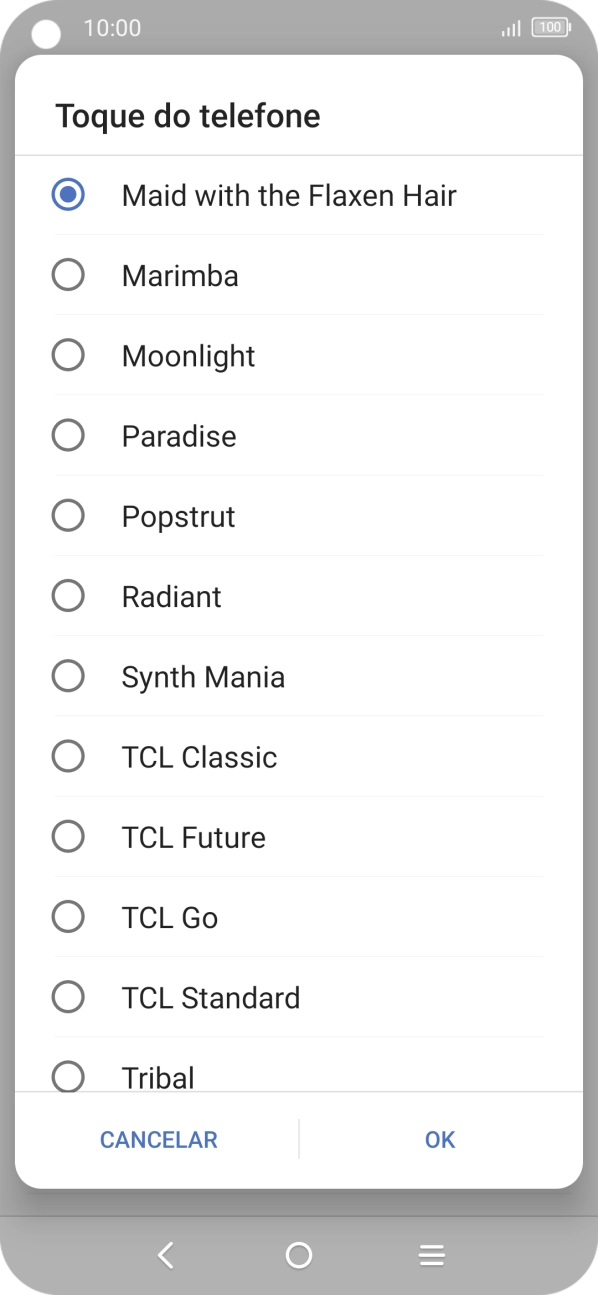Choose the Popstrut ringtone radio button
598x1295 pixels.
pos(68,516)
